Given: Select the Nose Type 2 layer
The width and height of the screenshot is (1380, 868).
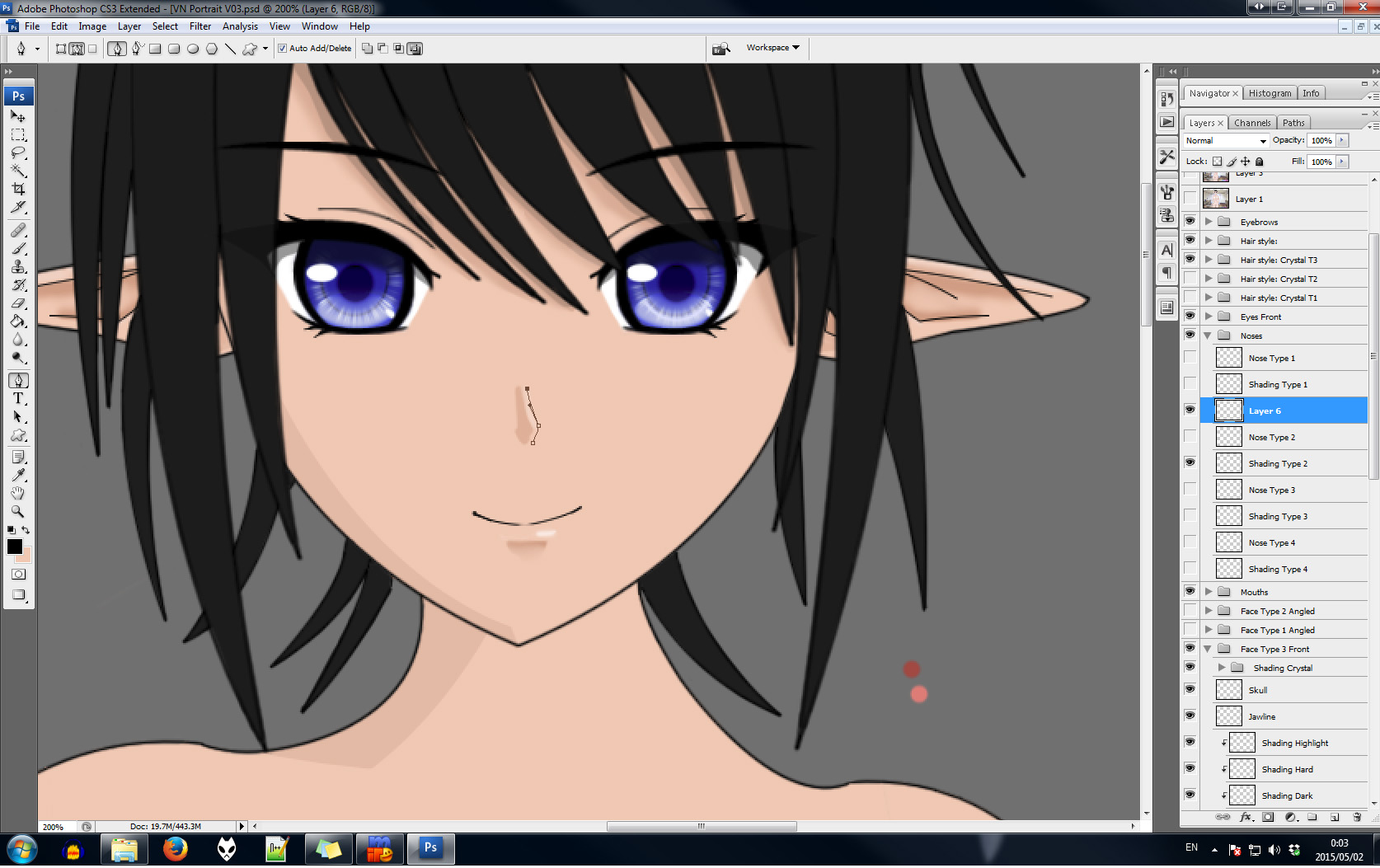Looking at the screenshot, I should click(x=1284, y=437).
